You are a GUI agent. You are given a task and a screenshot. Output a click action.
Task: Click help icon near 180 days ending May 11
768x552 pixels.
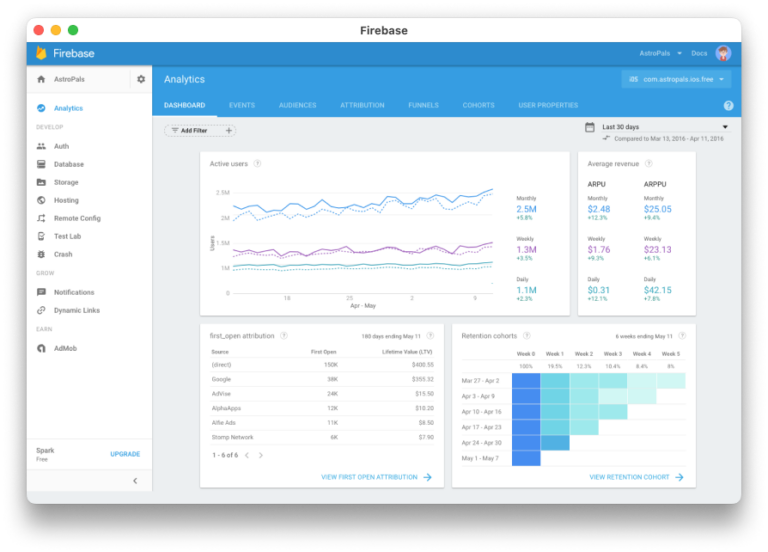point(430,336)
